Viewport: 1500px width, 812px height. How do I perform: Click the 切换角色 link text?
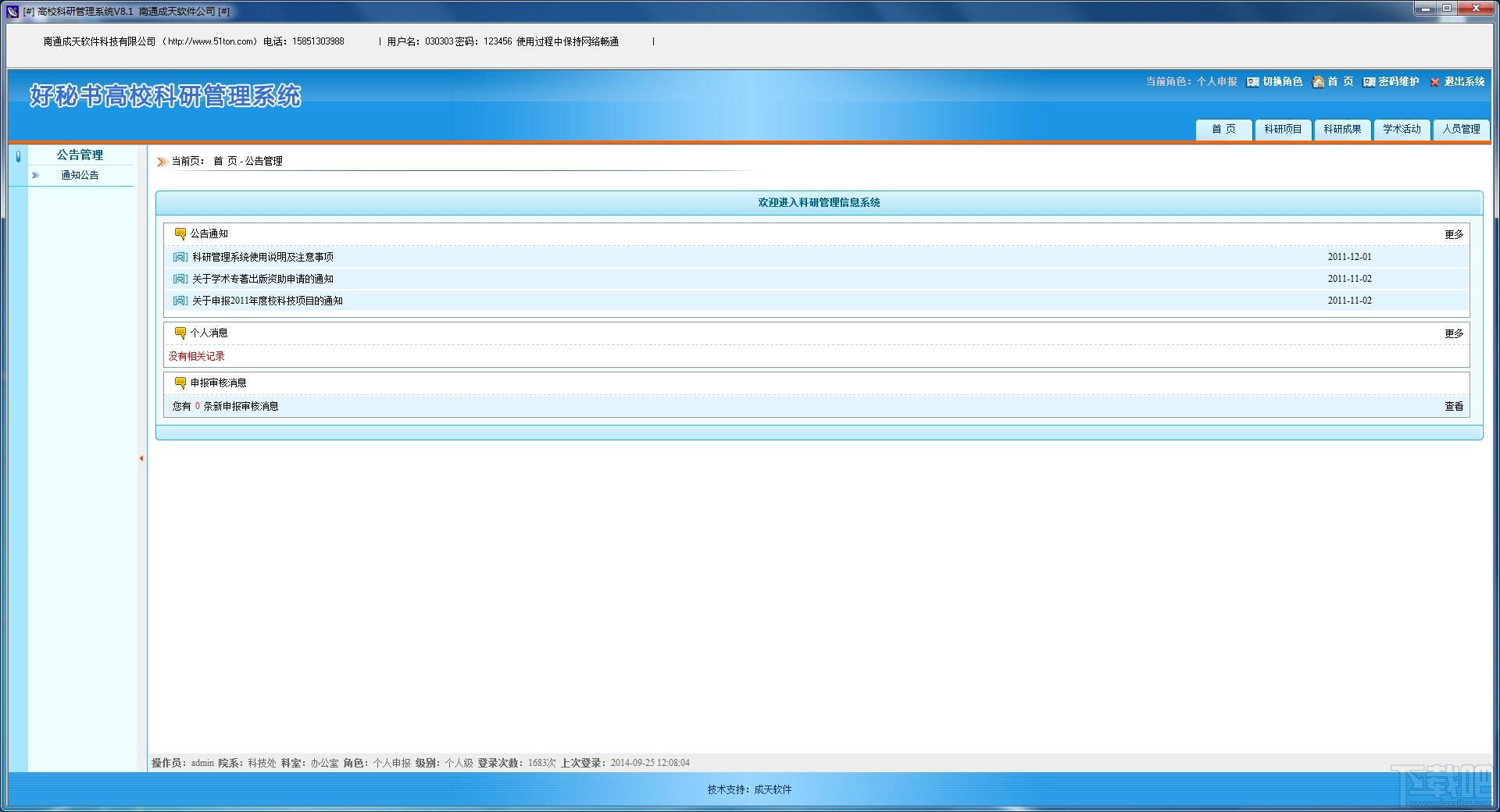point(1283,82)
